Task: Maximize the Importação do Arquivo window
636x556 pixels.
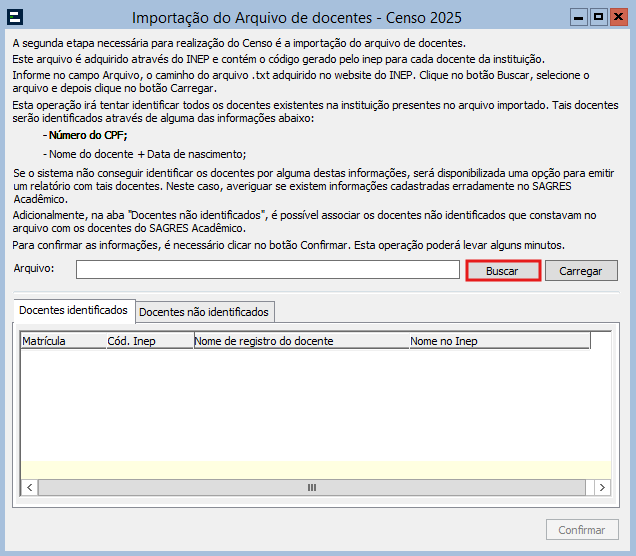Action: (x=598, y=17)
